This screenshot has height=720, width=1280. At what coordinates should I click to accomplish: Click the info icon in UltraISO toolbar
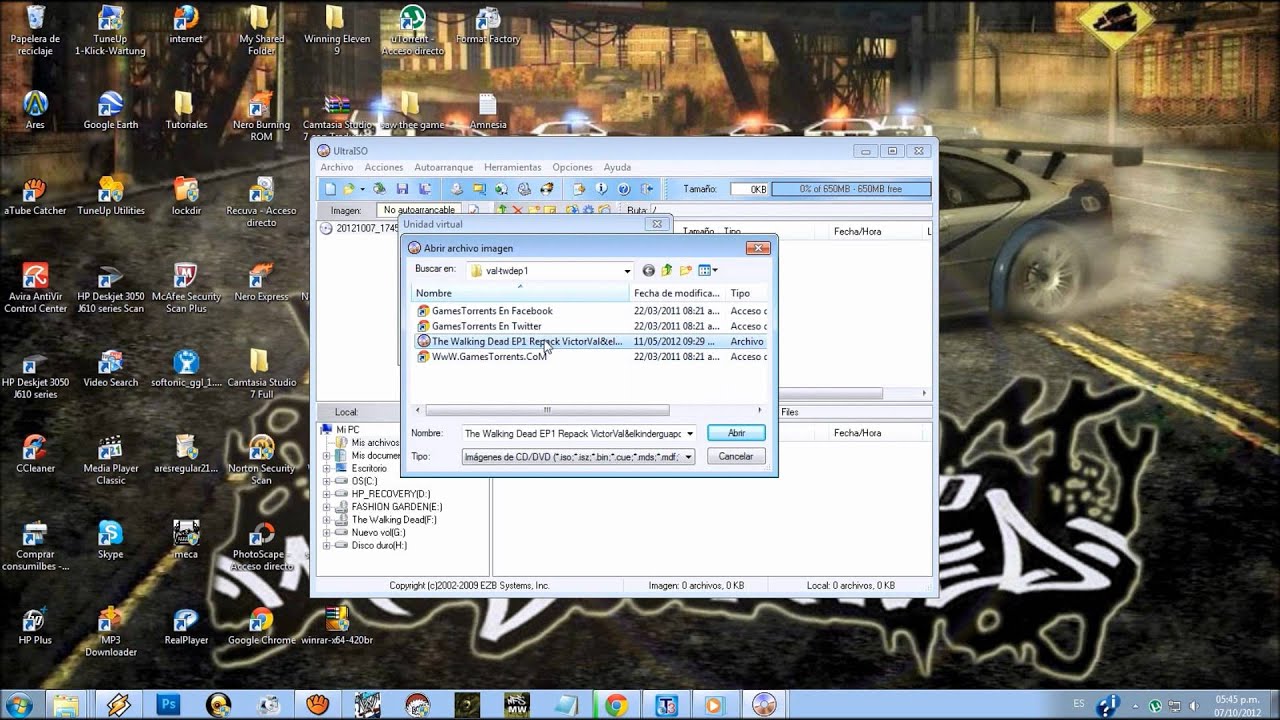(602, 189)
